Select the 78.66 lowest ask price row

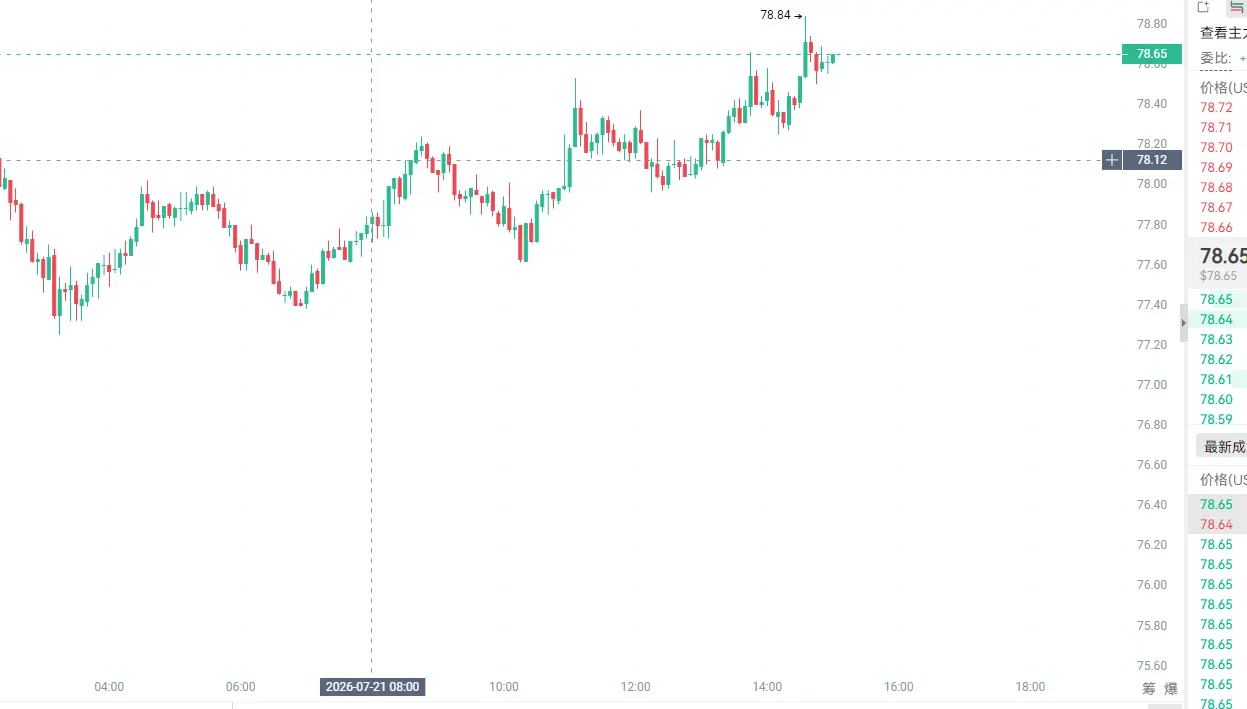click(x=1216, y=227)
